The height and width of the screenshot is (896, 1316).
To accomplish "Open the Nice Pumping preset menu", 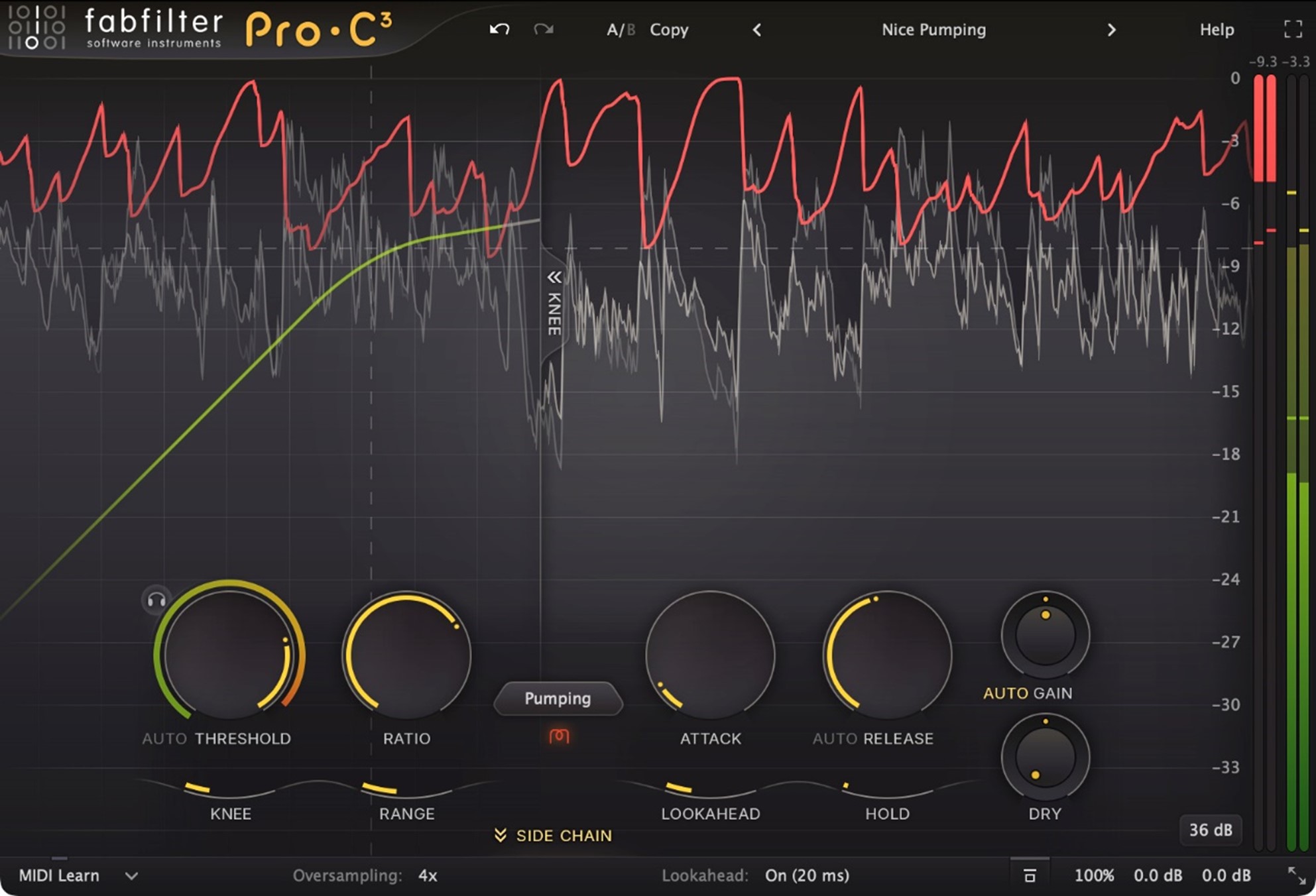I will pyautogui.click(x=933, y=30).
